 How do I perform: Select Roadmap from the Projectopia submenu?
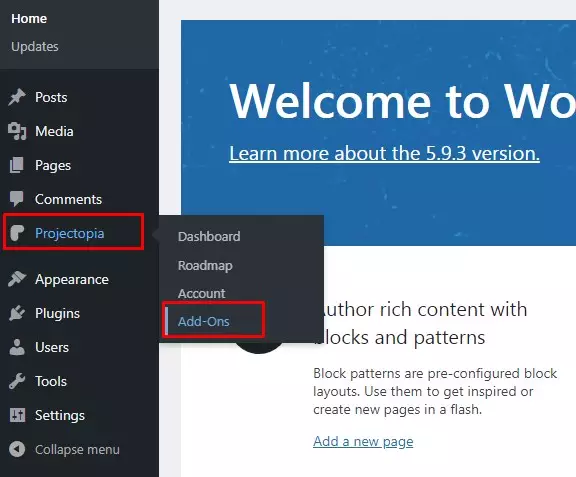pyautogui.click(x=205, y=265)
